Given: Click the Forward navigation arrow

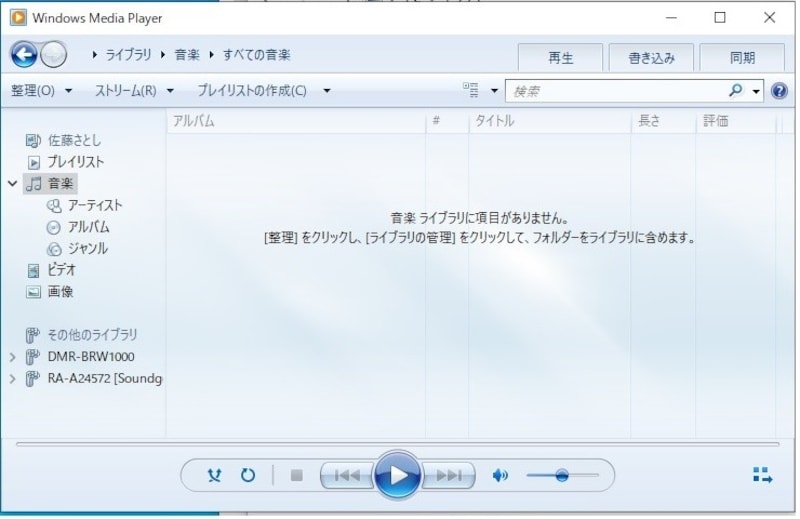Looking at the screenshot, I should click(54, 55).
